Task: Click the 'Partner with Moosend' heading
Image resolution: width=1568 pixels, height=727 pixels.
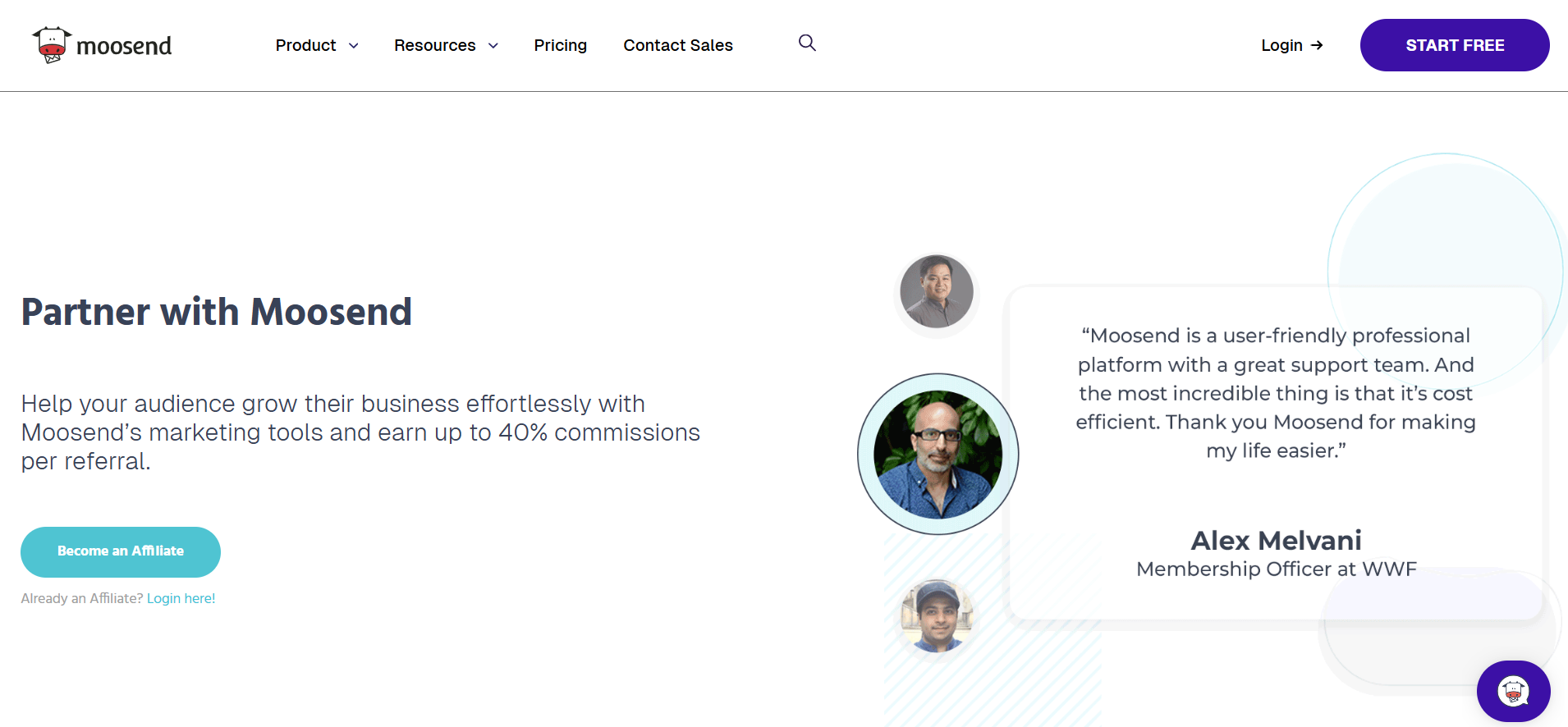Action: [x=217, y=312]
